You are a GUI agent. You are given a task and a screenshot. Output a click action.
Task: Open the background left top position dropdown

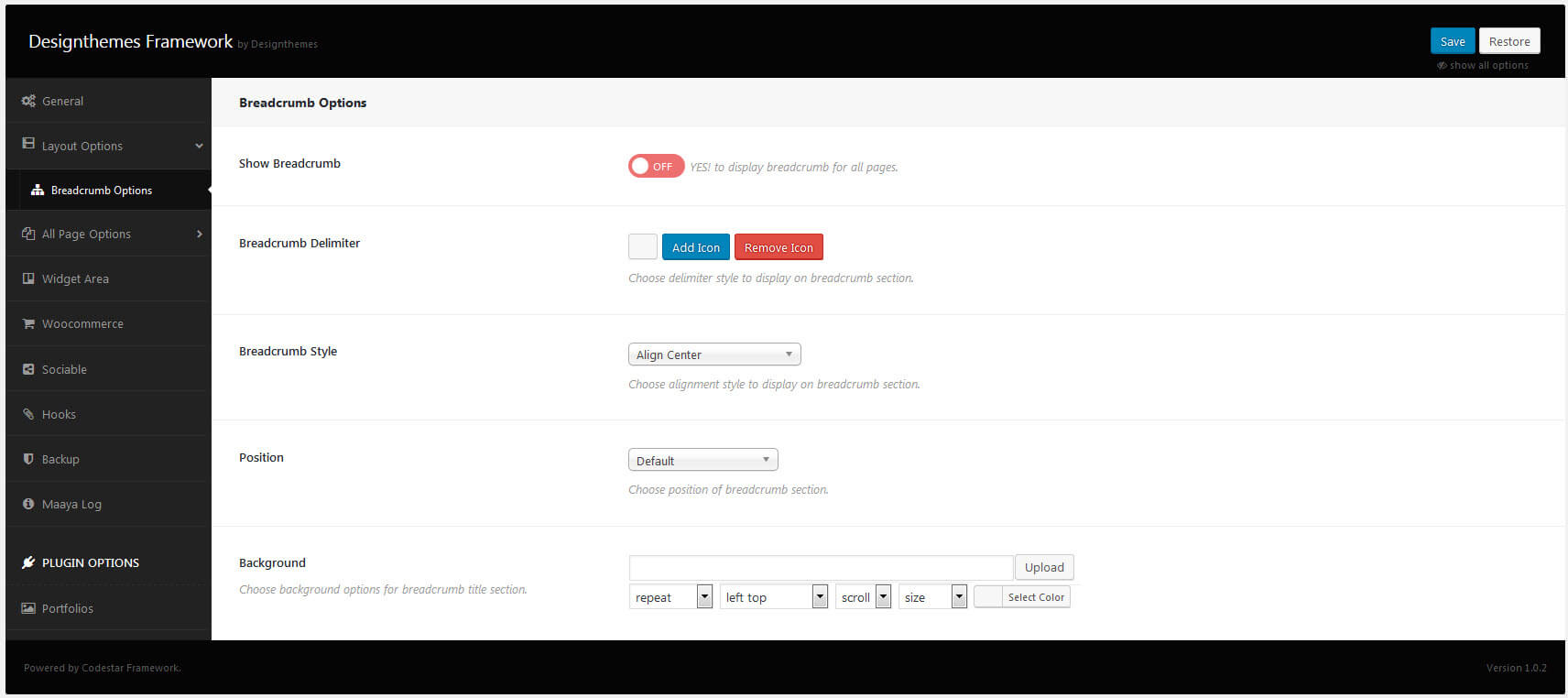[x=774, y=597]
